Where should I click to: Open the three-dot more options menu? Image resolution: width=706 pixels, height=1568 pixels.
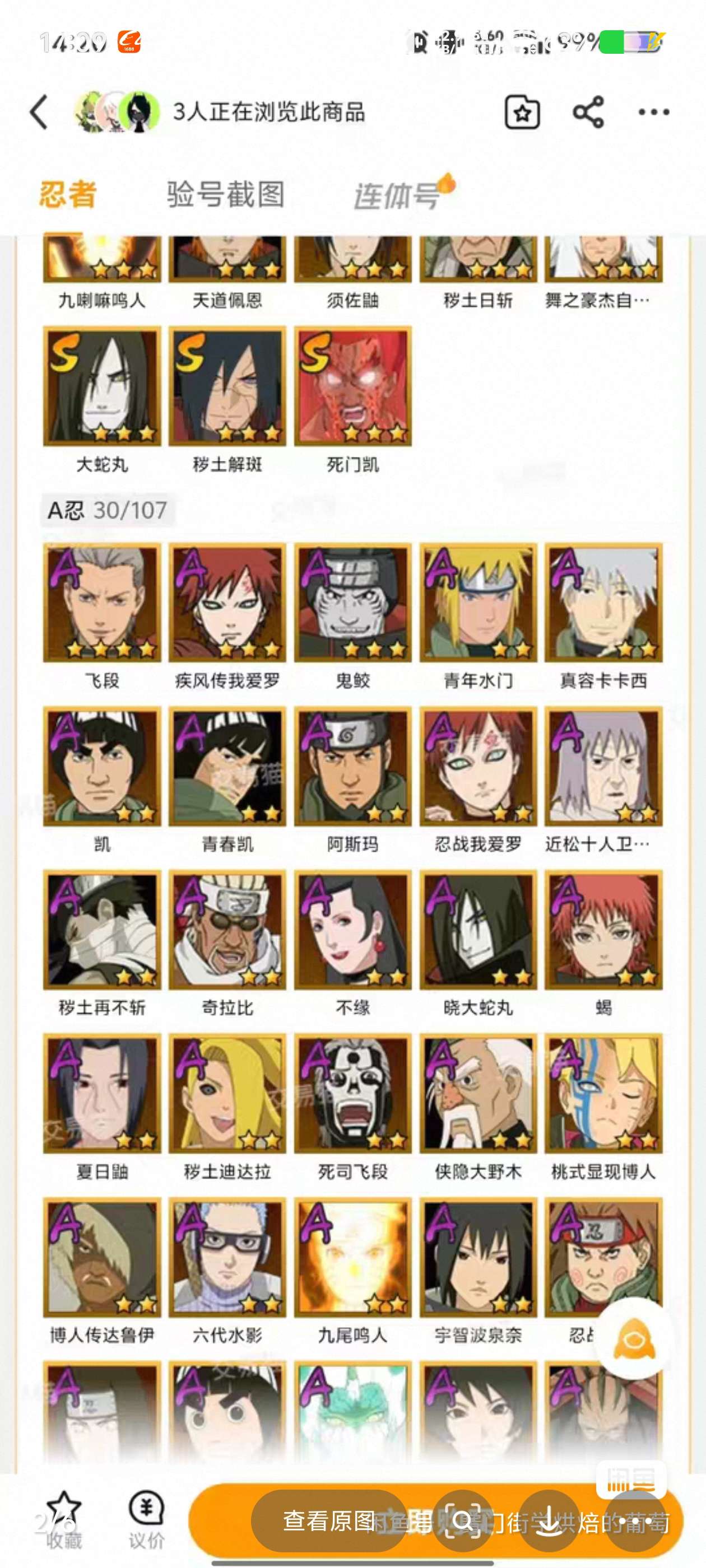(x=654, y=113)
